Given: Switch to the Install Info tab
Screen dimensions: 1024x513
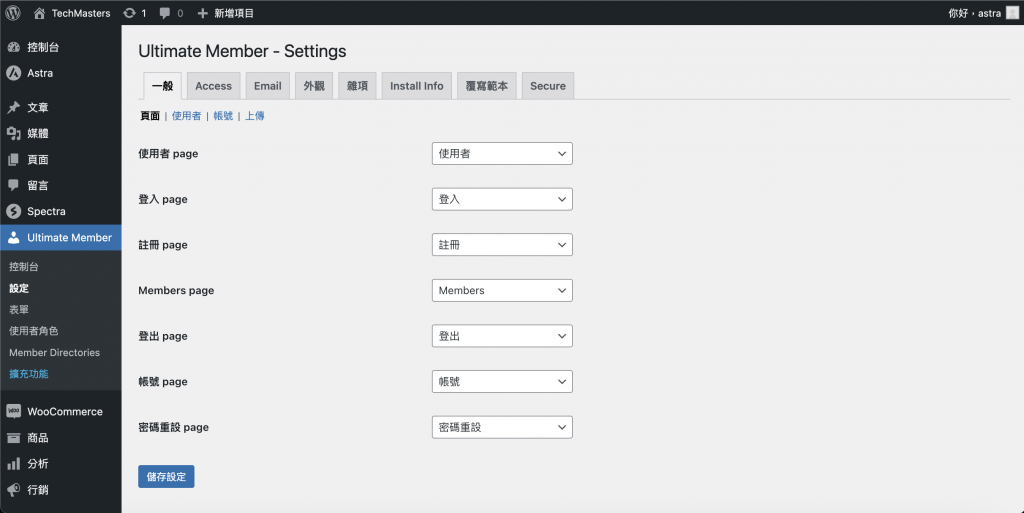Looking at the screenshot, I should 417,86.
